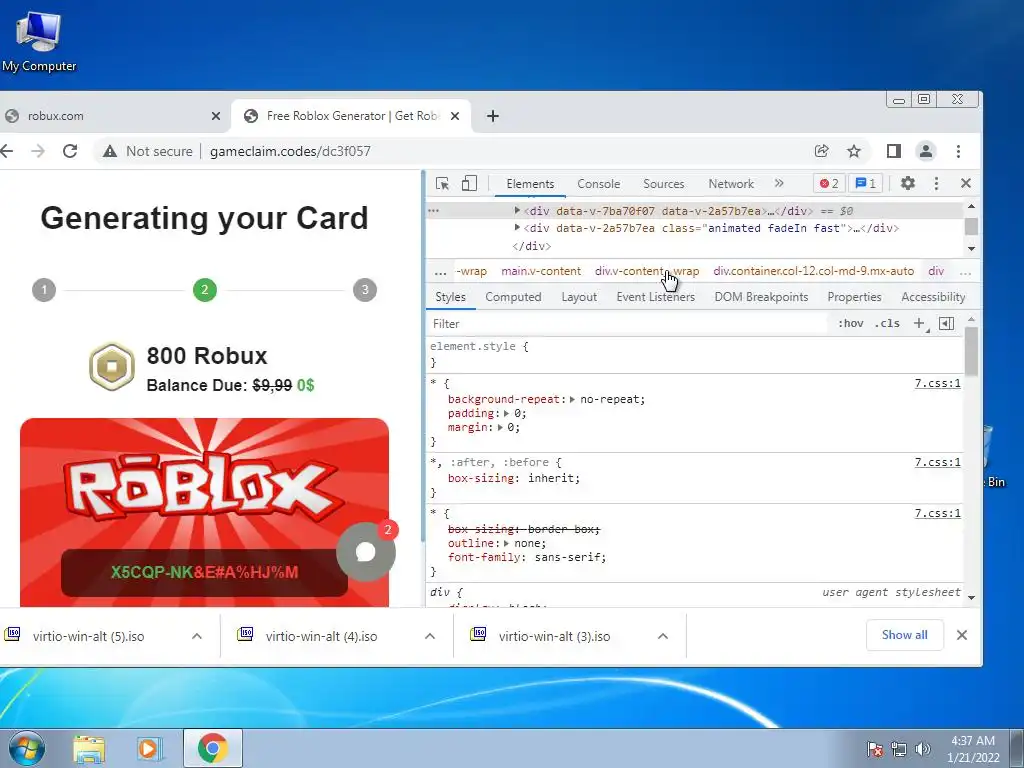1024x768 pixels.
Task: Open Windows Explorer from the taskbar
Action: point(89,749)
